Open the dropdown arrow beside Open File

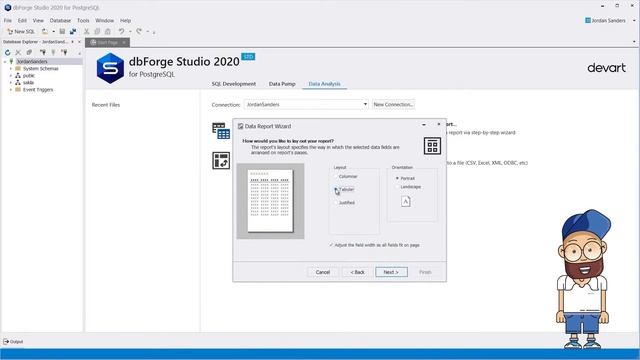point(53,31)
